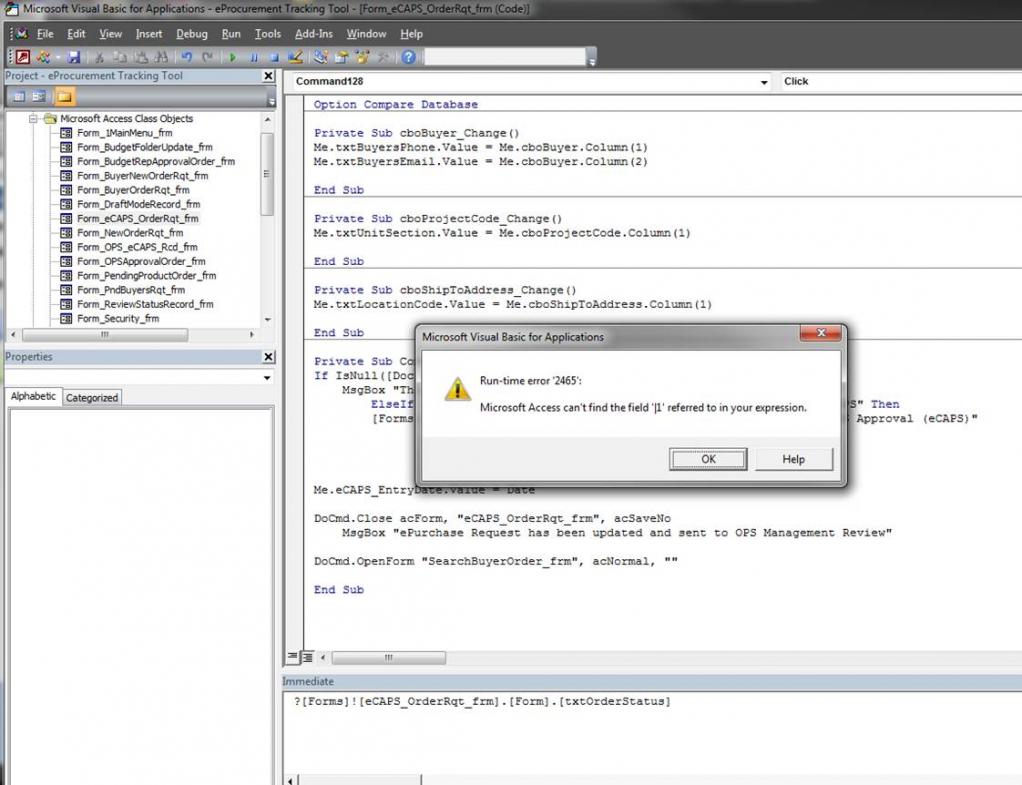The height and width of the screenshot is (785, 1022).
Task: Click Help in the error dialog
Action: point(793,459)
